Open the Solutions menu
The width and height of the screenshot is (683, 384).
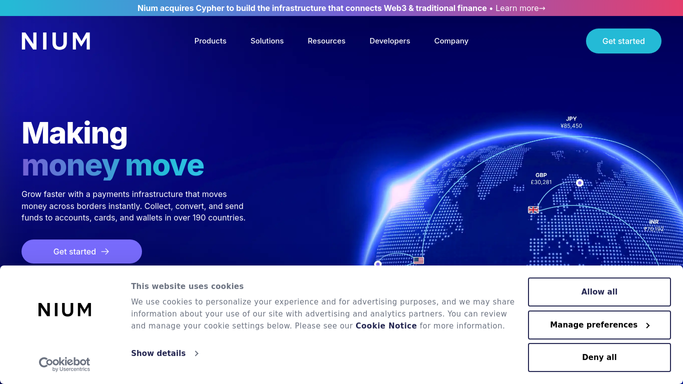pos(267,41)
